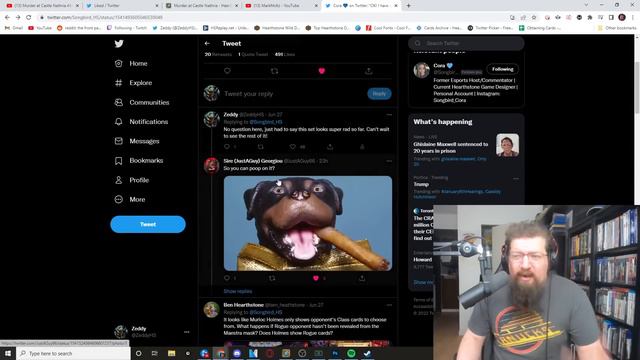Click the share icon under the dog image
640x360 pixels.
(x=362, y=278)
